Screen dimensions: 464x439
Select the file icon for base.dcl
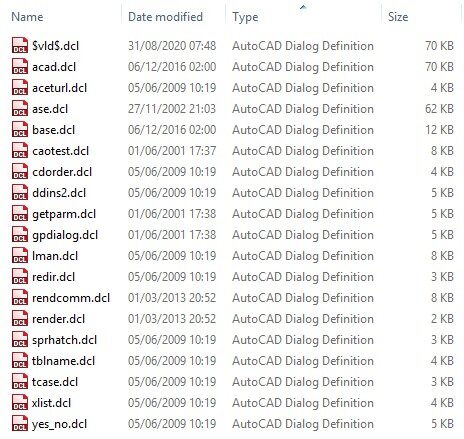[x=20, y=129]
